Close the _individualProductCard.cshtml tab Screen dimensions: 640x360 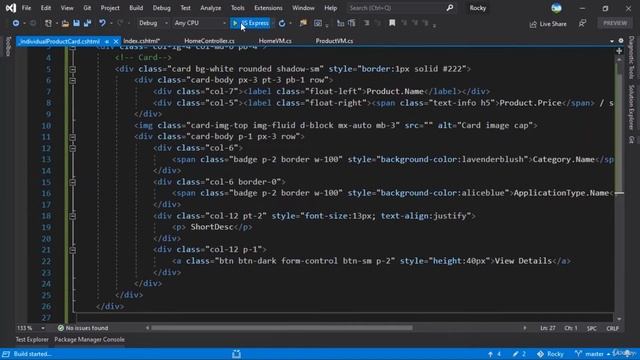(x=116, y=41)
